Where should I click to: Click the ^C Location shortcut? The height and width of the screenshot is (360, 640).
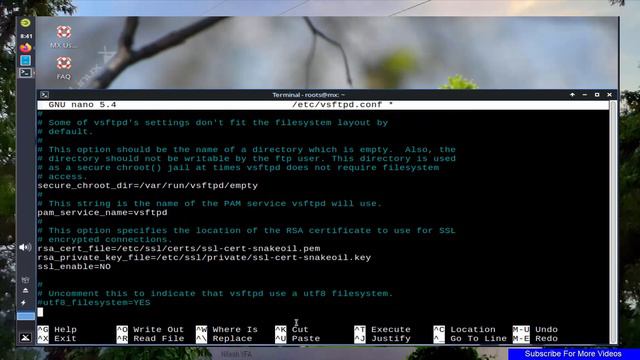tap(464, 329)
